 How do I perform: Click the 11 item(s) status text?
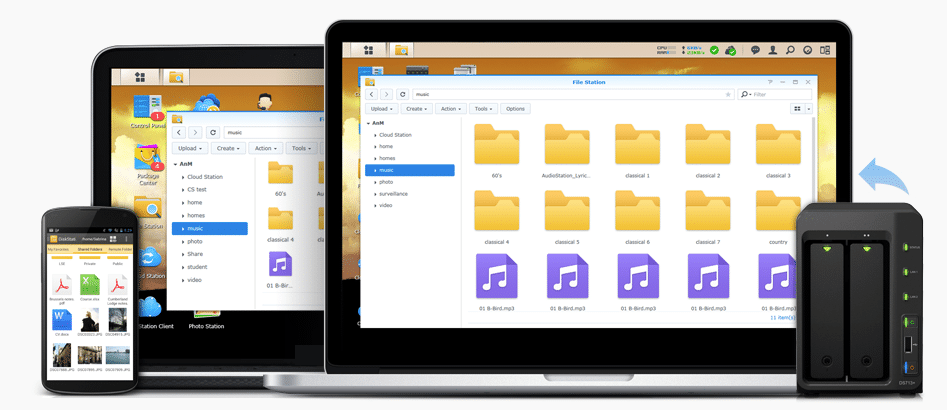pos(783,318)
